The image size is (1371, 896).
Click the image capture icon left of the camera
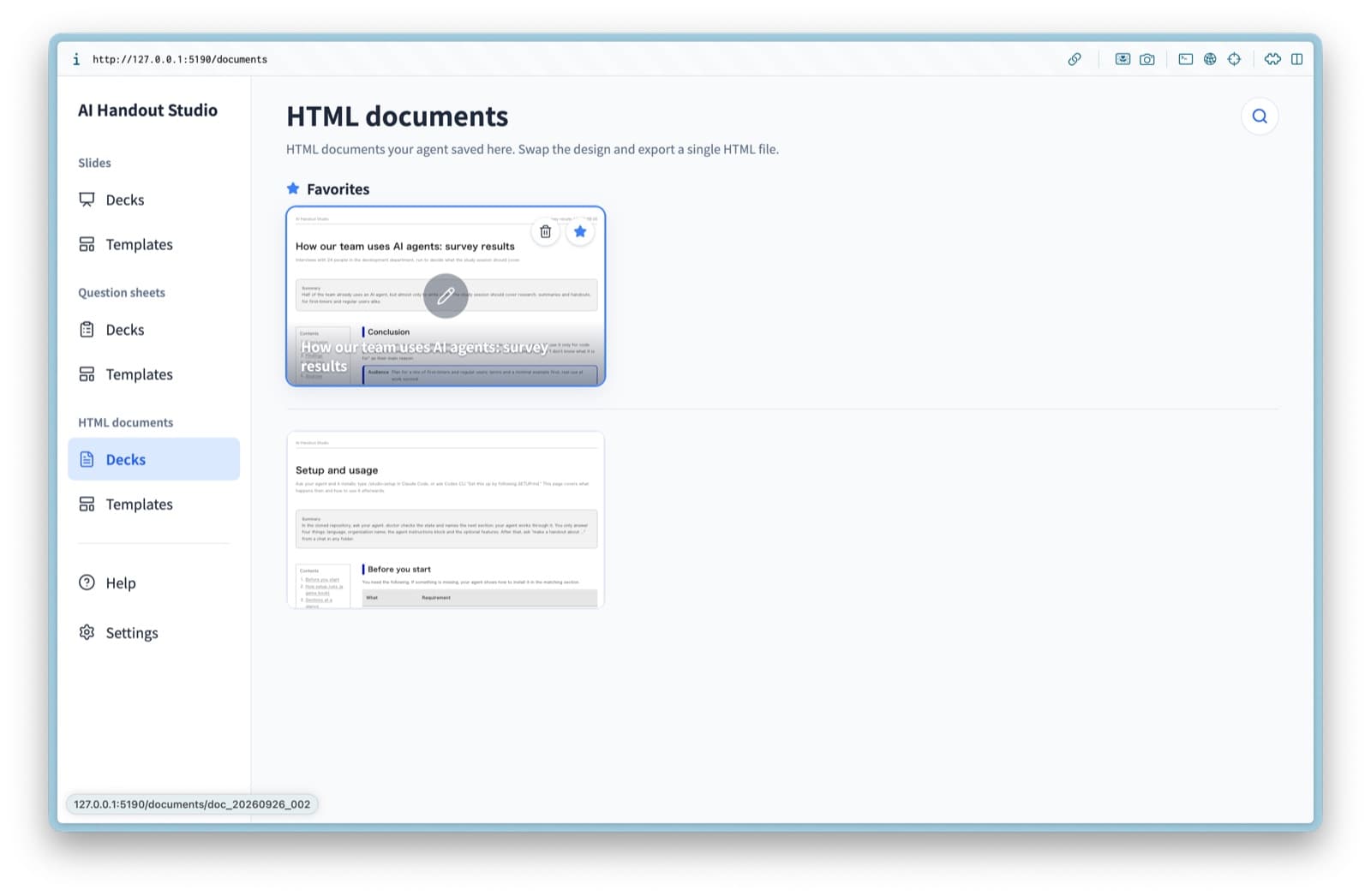tap(1123, 59)
